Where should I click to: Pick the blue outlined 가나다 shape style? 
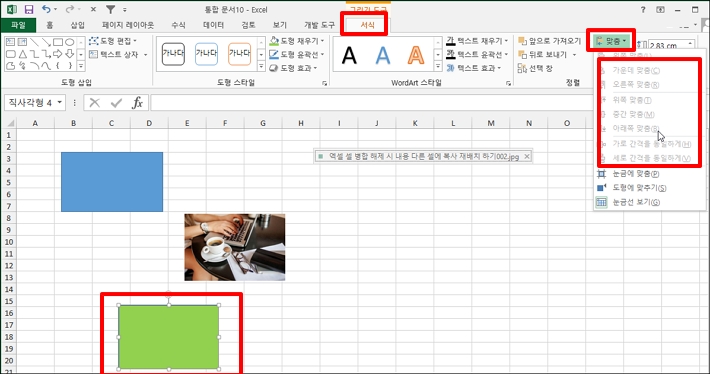point(206,54)
